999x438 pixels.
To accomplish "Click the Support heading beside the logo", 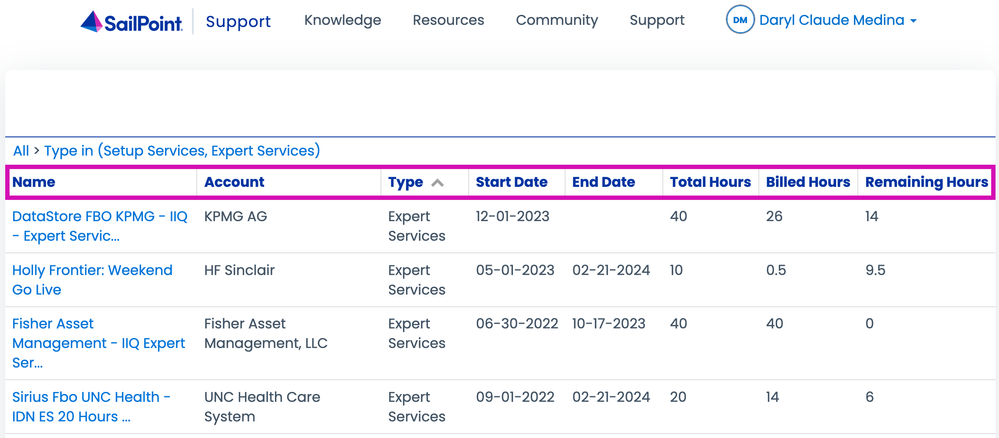I will [238, 21].
